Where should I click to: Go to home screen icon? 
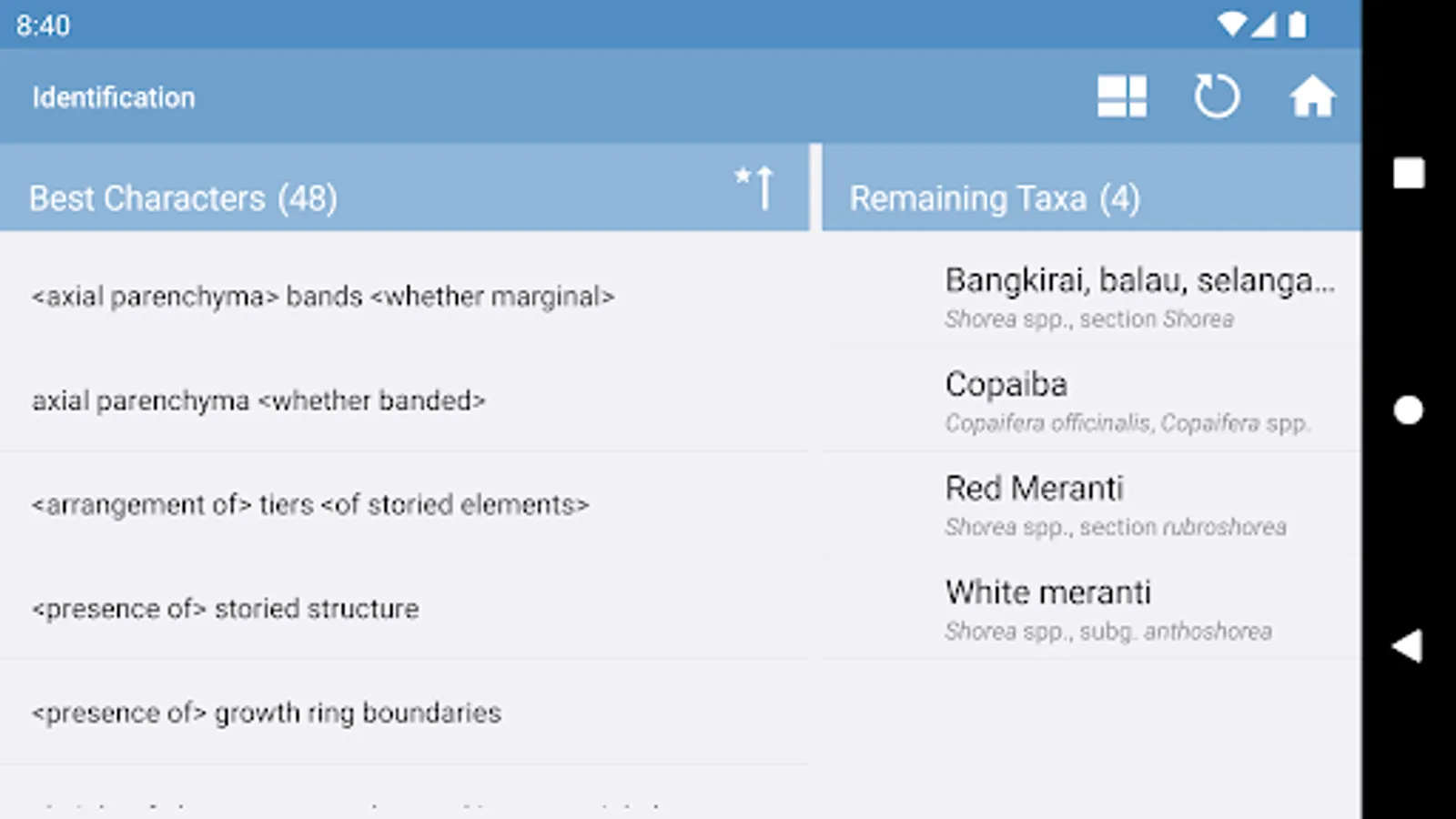click(1311, 96)
